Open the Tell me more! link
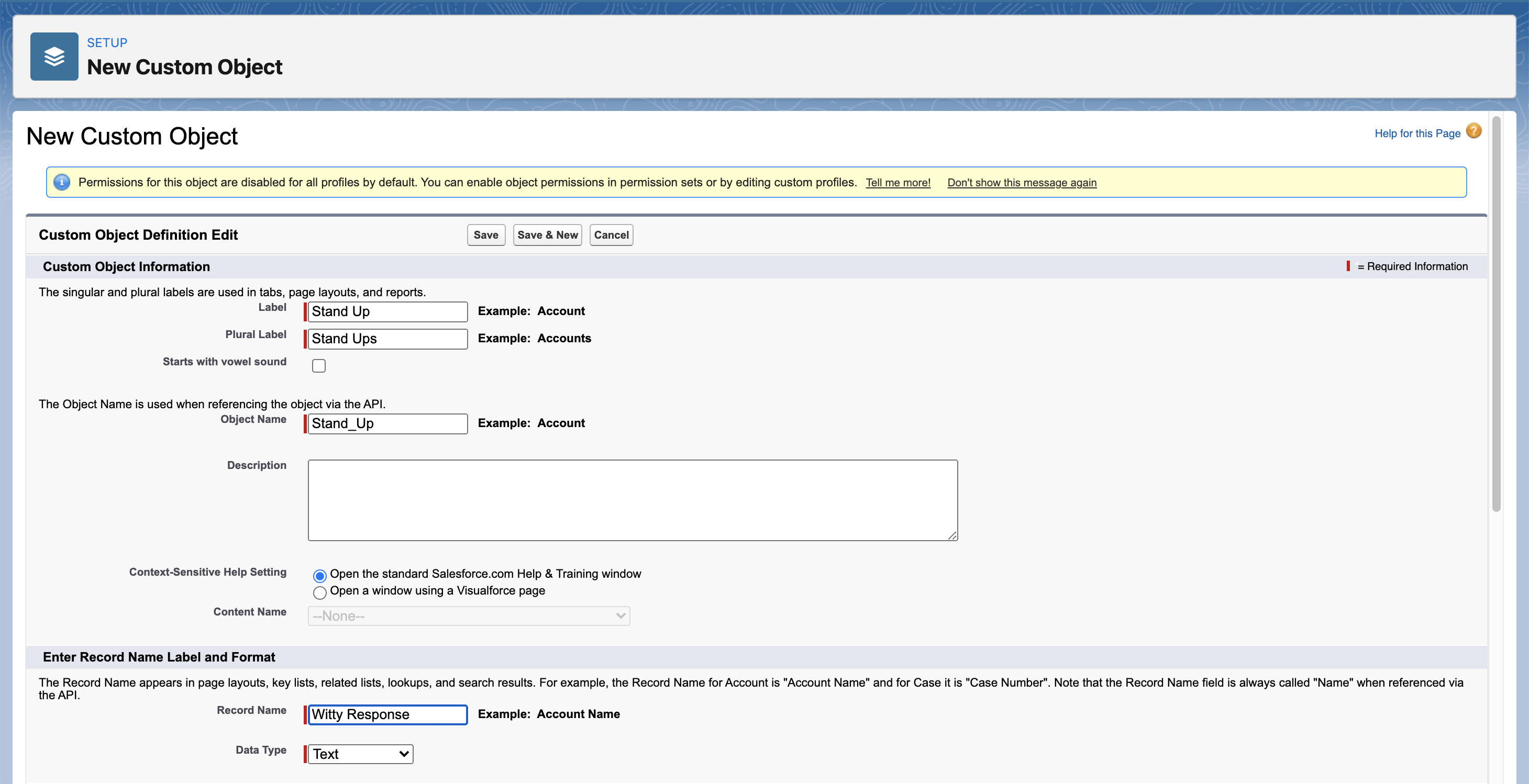Image resolution: width=1529 pixels, height=784 pixels. 898,183
